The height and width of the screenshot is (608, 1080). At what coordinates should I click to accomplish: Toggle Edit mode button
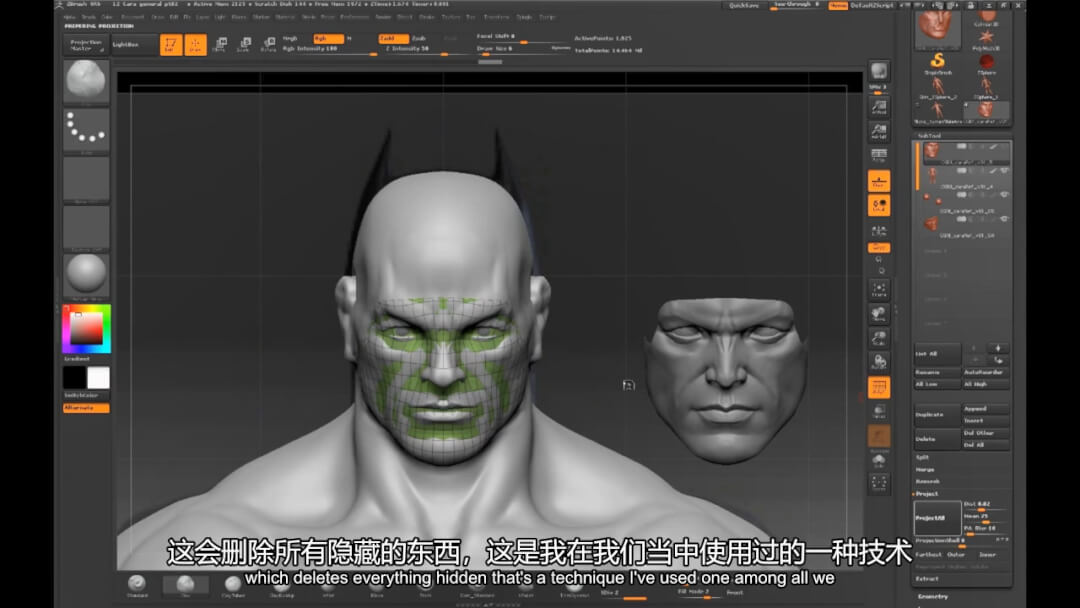point(171,45)
